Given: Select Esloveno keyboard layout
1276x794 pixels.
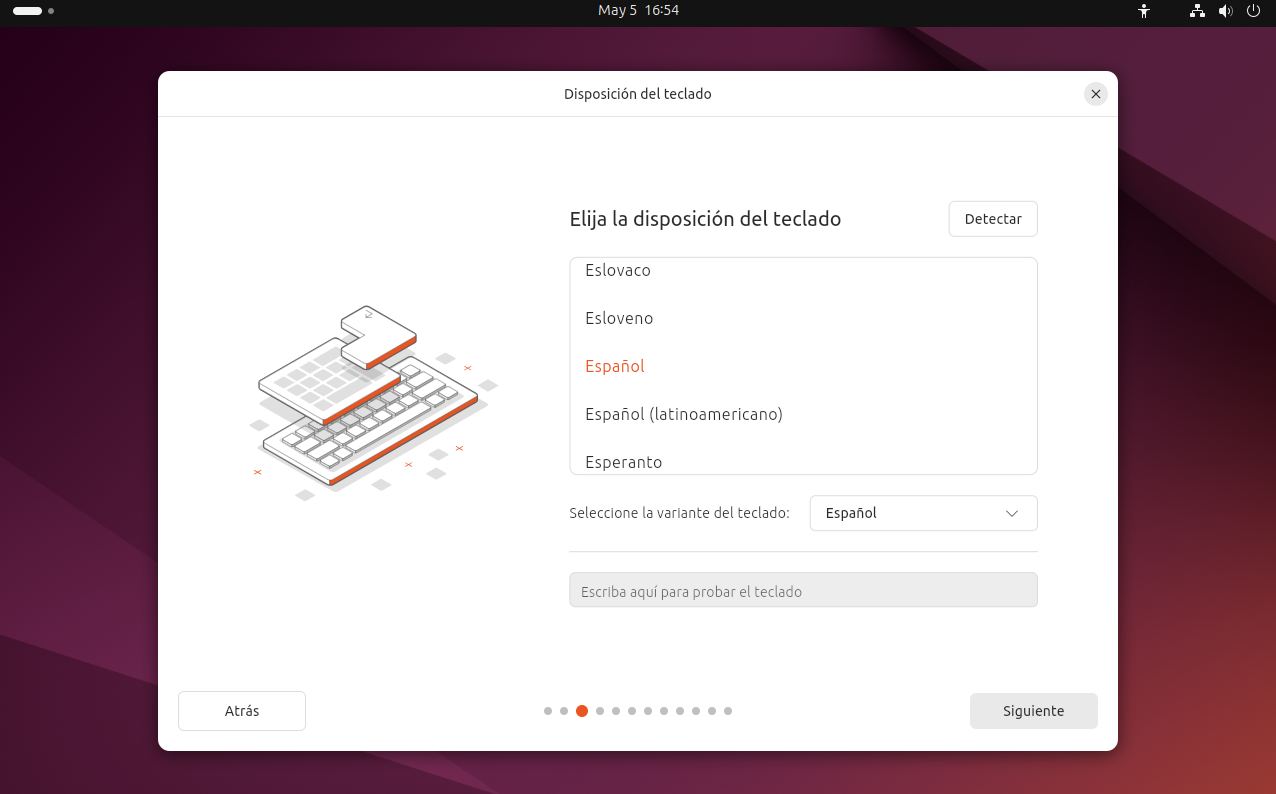Looking at the screenshot, I should pyautogui.click(x=619, y=318).
